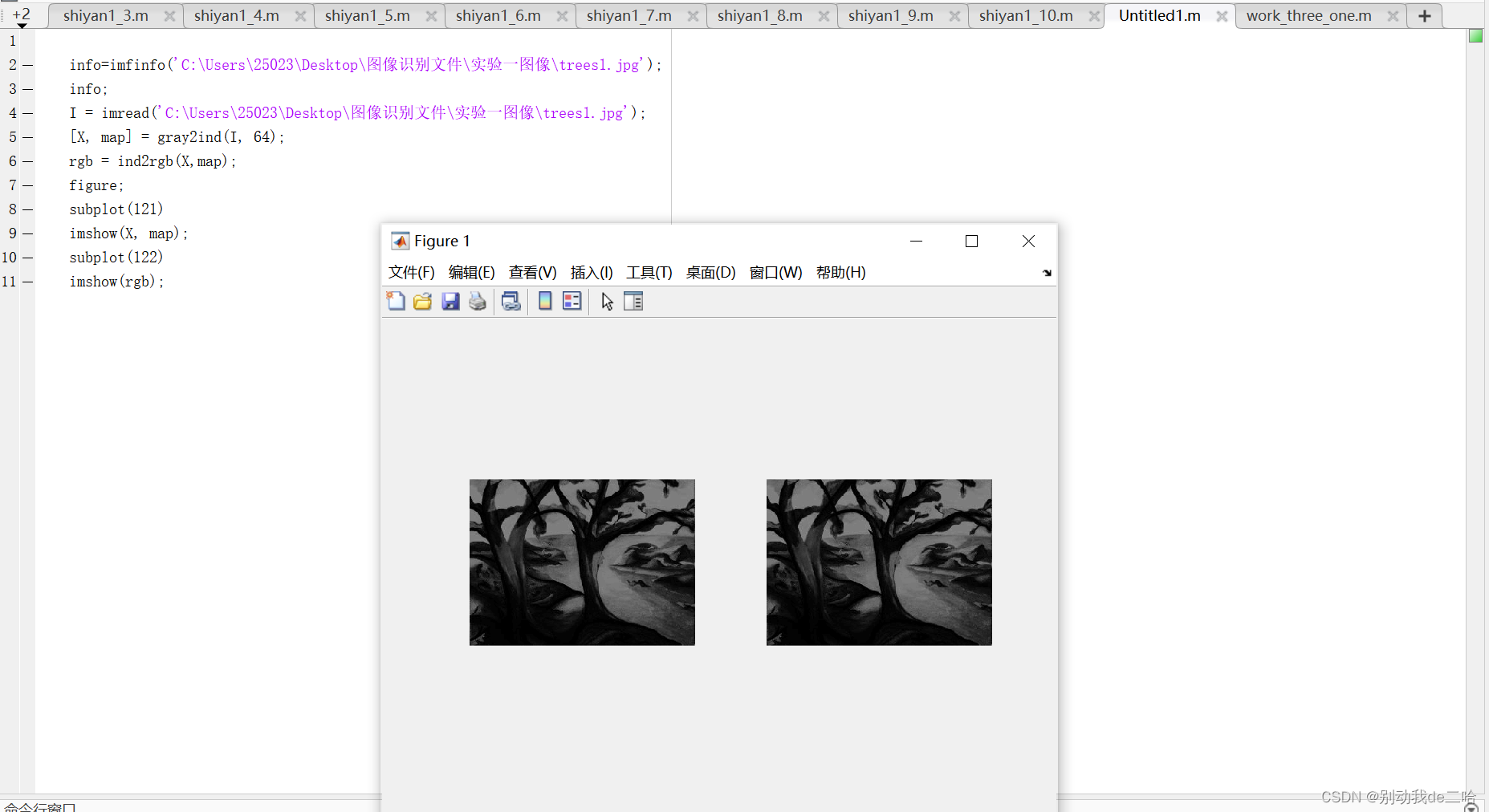Viewport: 1489px width, 812px height.
Task: Close the shiyan1_7.m tab
Action: pyautogui.click(x=693, y=16)
